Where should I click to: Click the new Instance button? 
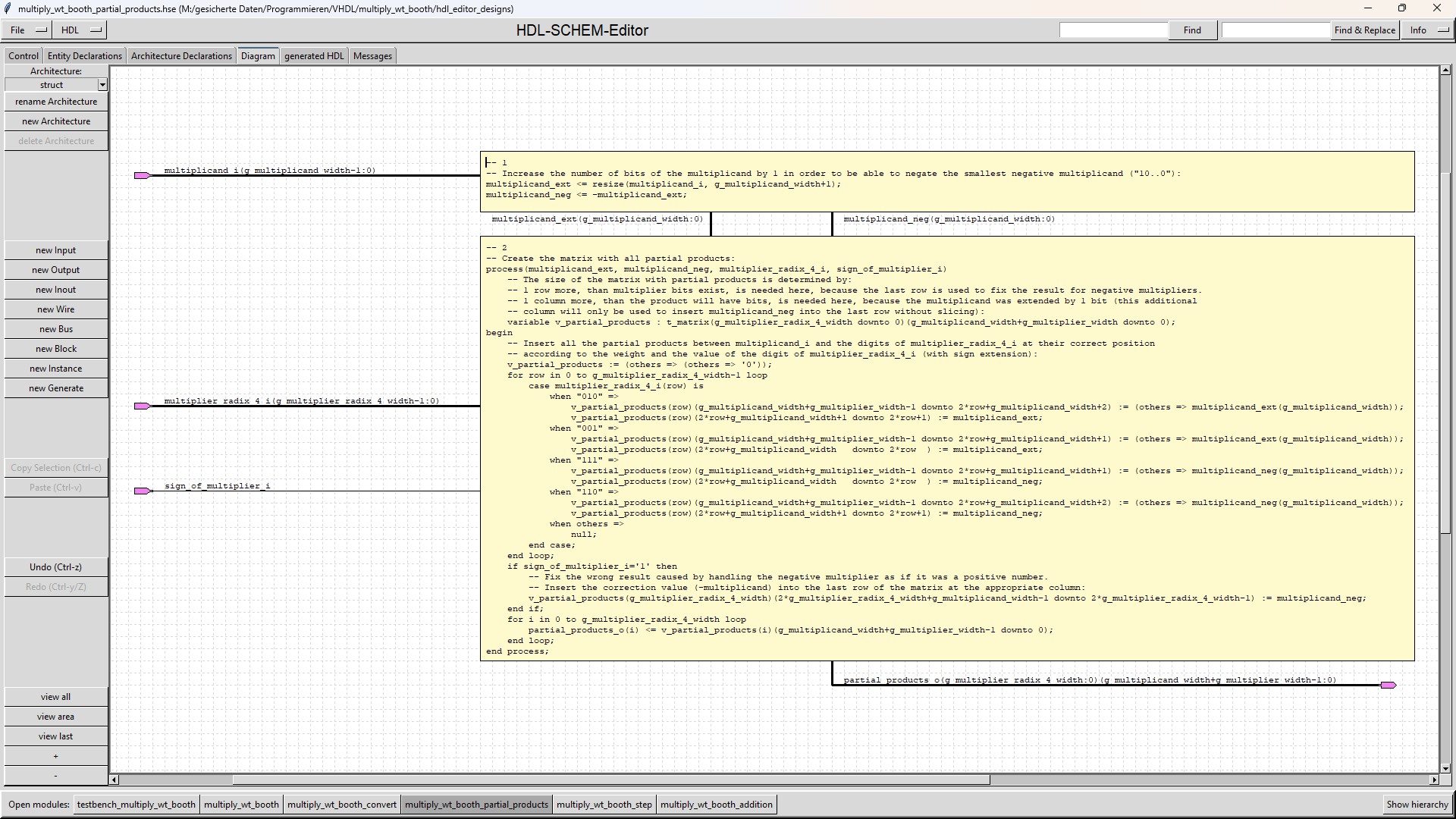click(x=55, y=369)
